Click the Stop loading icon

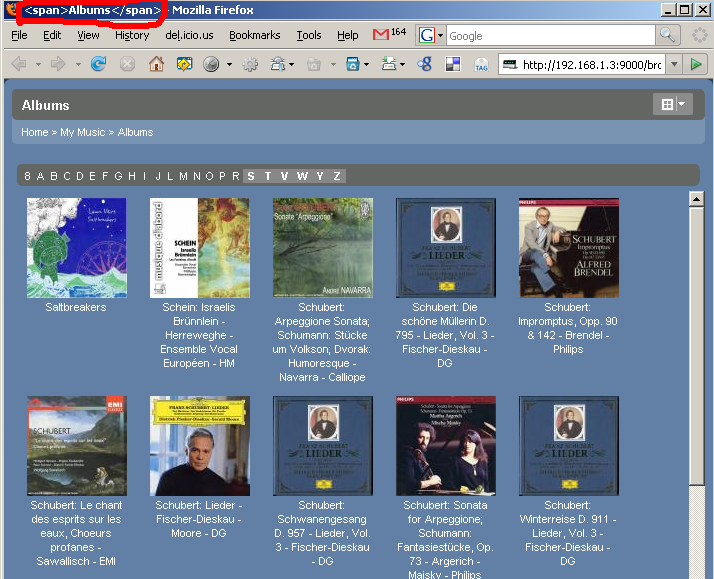(x=127, y=64)
